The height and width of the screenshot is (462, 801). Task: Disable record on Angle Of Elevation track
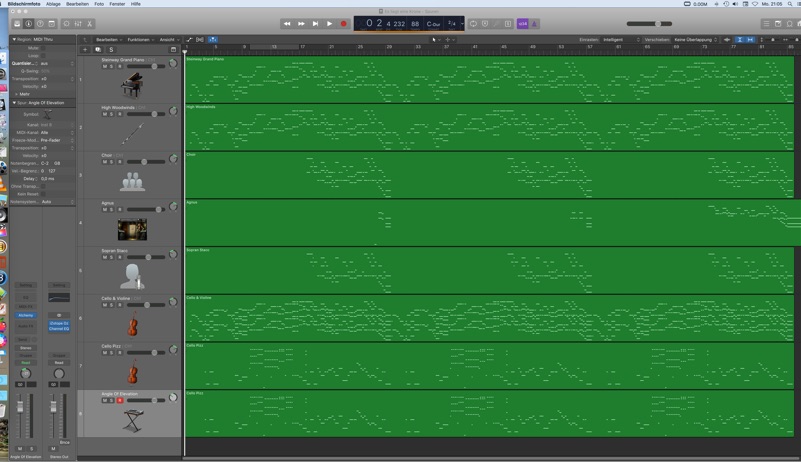120,401
